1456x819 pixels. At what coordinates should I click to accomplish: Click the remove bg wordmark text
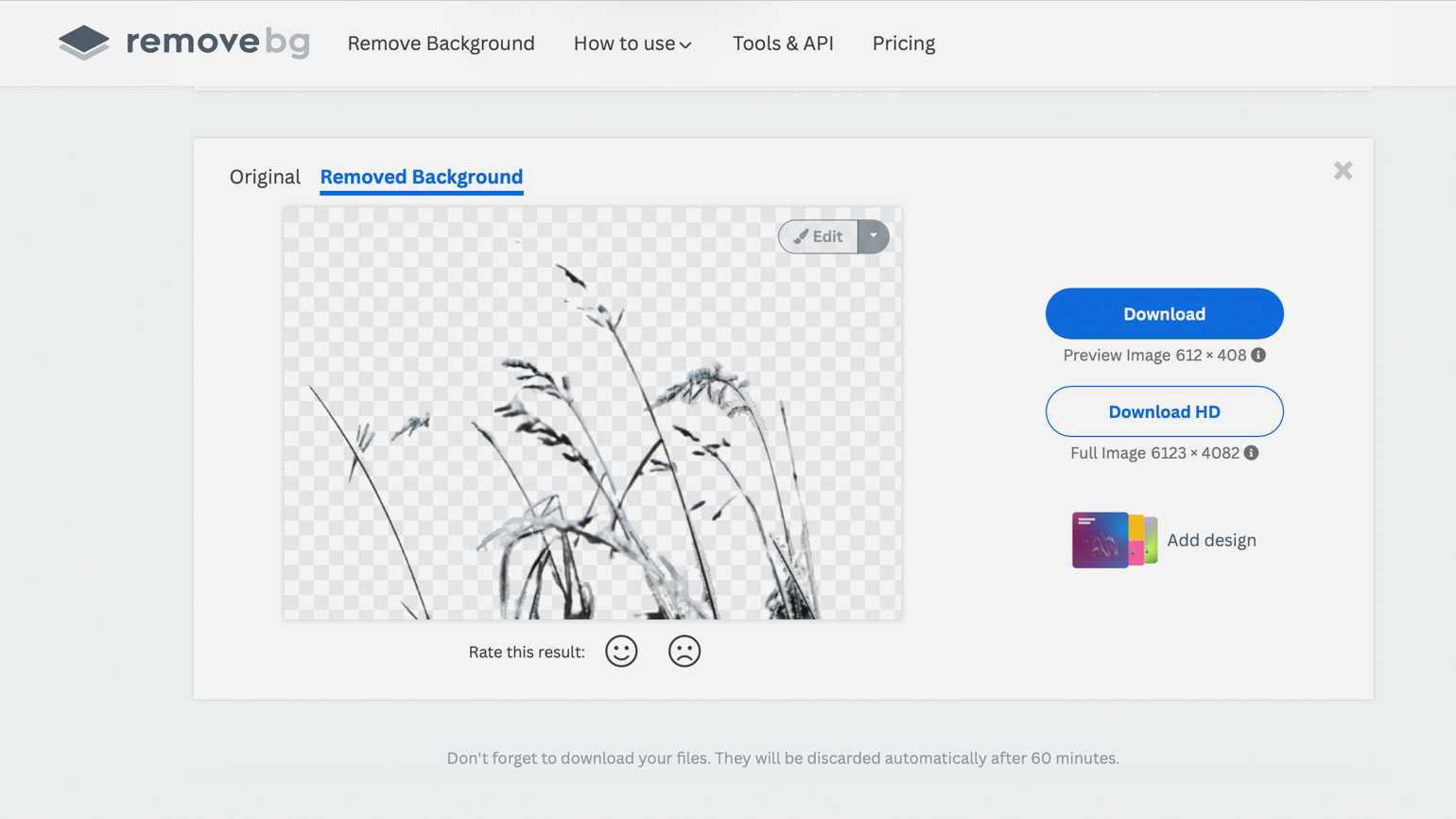pos(217,43)
